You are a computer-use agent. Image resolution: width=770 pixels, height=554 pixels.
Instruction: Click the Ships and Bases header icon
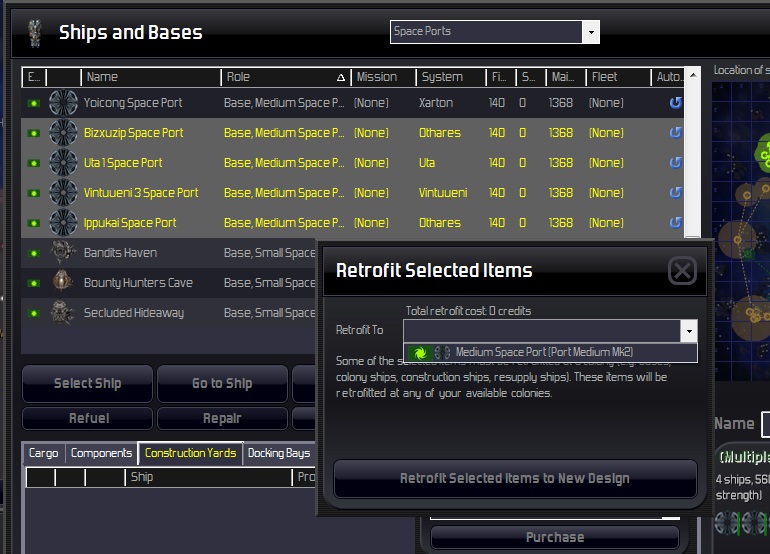[x=35, y=33]
